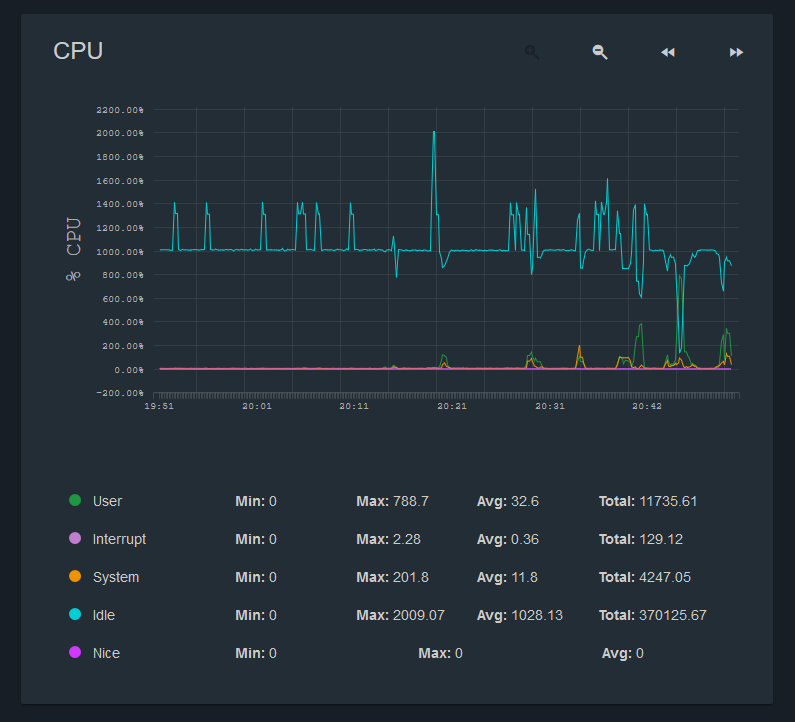Image resolution: width=795 pixels, height=722 pixels.
Task: Pan the chart forward with fast-forward arrows
Action: pos(736,52)
